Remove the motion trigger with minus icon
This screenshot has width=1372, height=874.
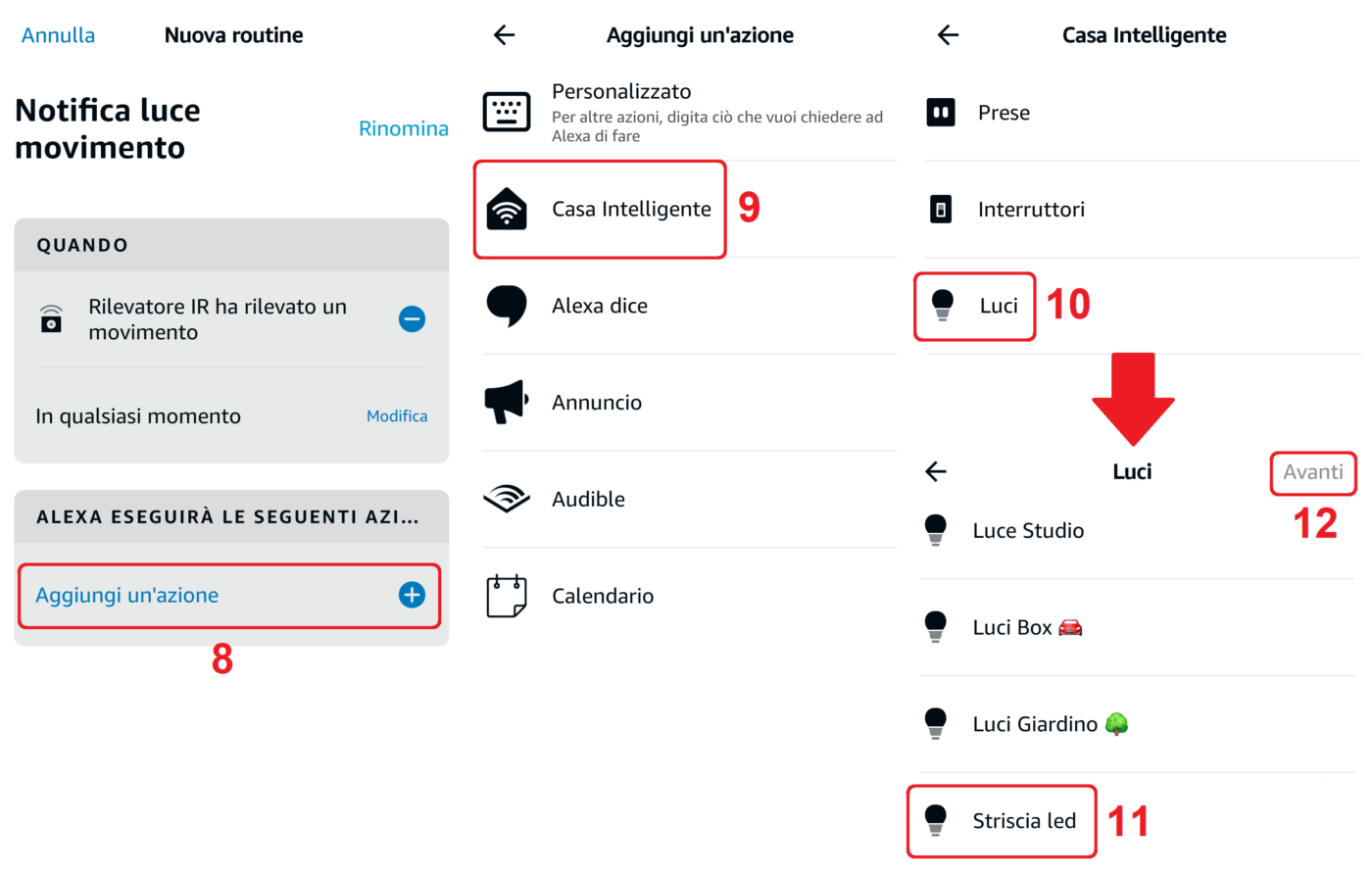[412, 319]
